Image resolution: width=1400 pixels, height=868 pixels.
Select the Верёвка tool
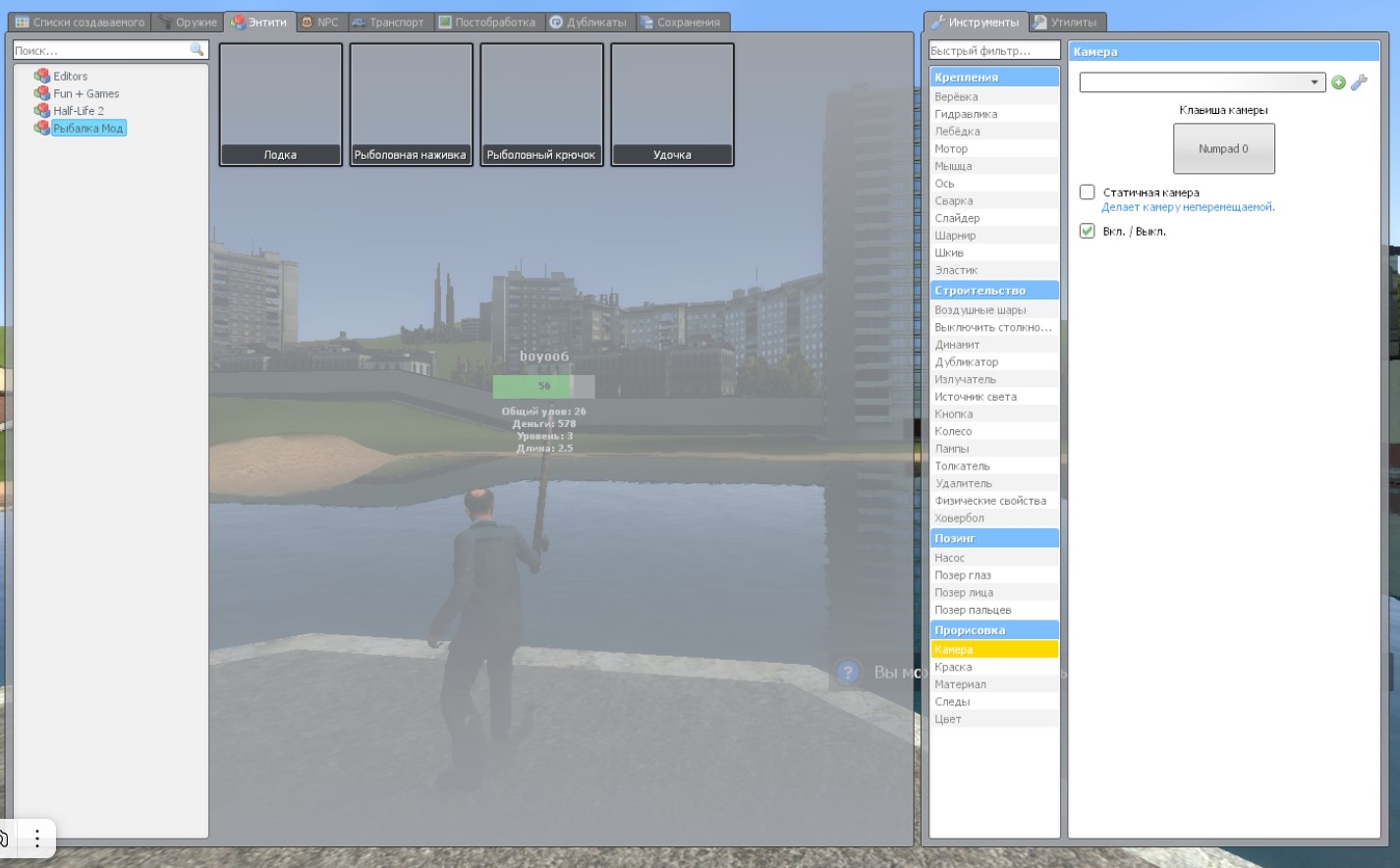point(994,96)
